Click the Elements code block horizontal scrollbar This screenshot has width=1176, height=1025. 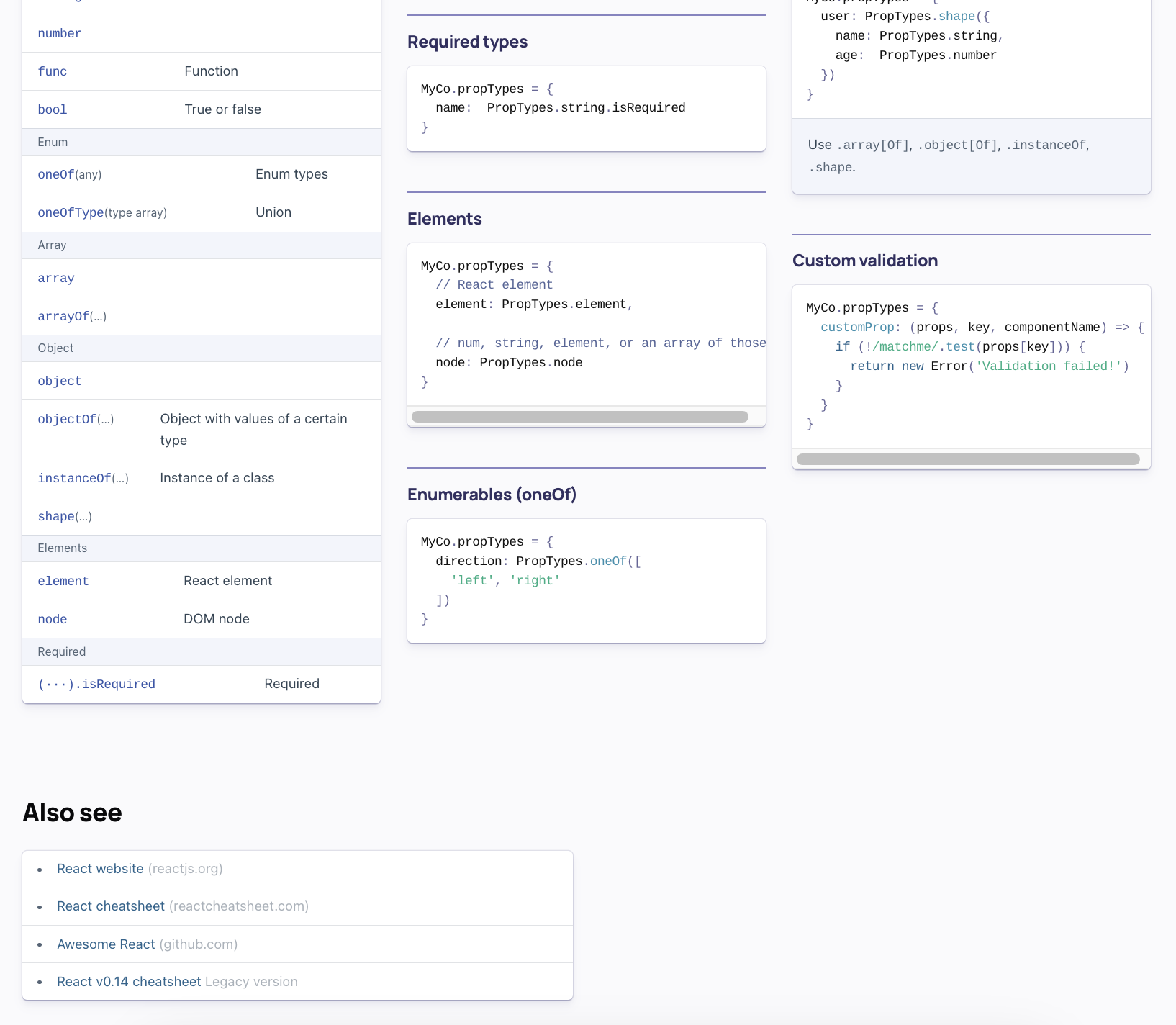[580, 417]
